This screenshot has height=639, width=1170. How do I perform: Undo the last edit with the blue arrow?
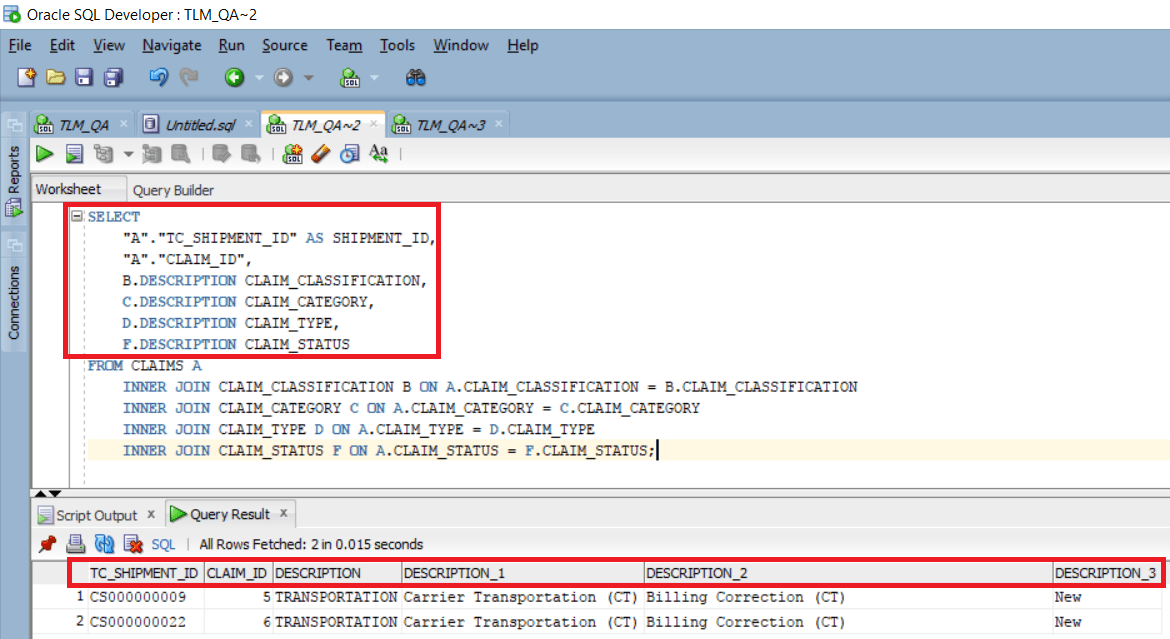click(x=158, y=76)
